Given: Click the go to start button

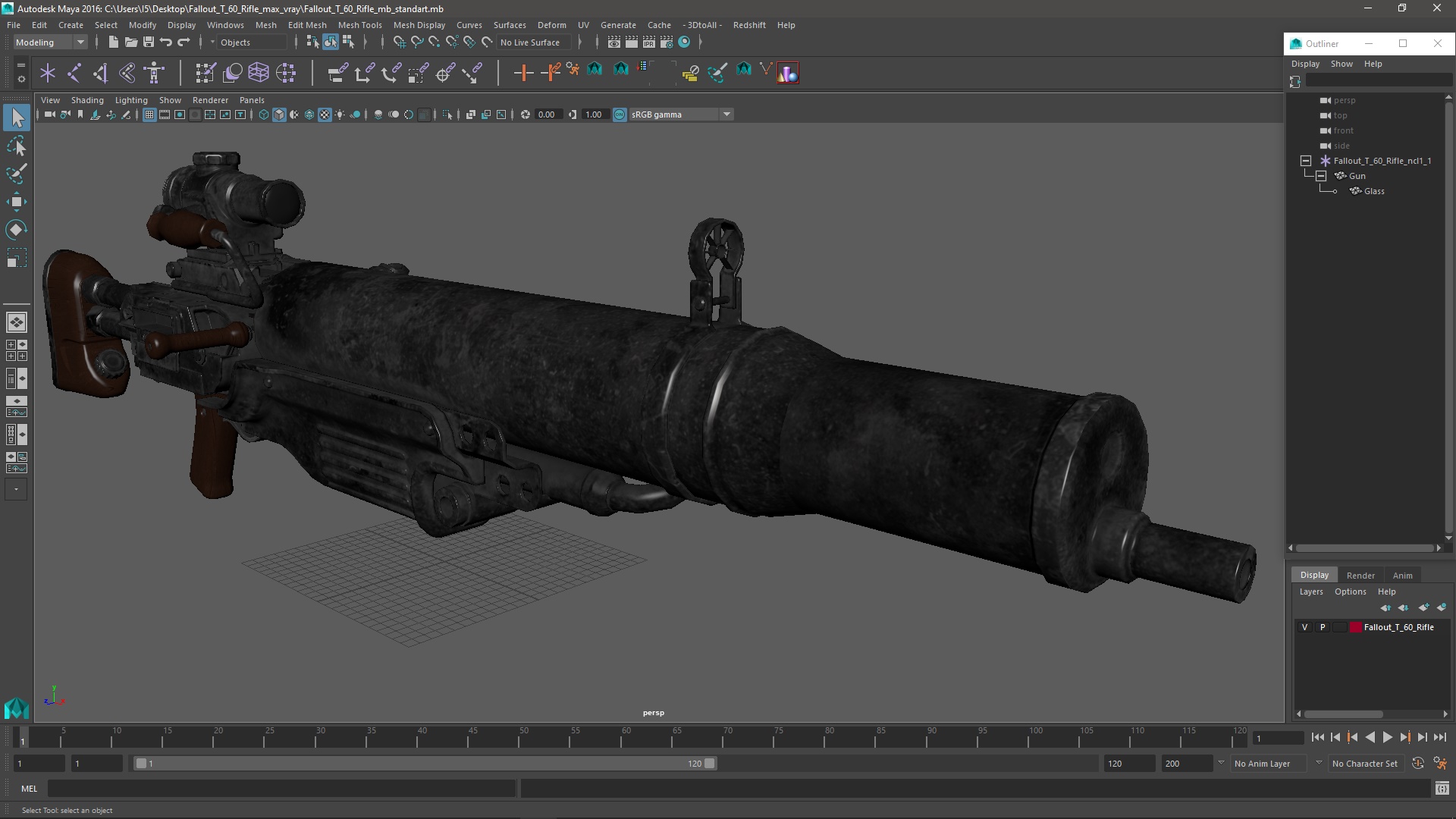Looking at the screenshot, I should pyautogui.click(x=1317, y=737).
